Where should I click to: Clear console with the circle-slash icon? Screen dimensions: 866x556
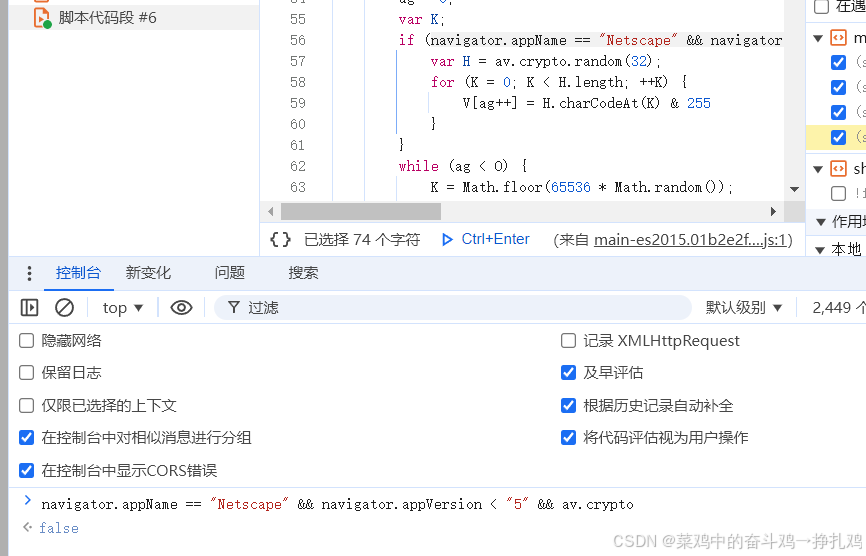click(64, 308)
